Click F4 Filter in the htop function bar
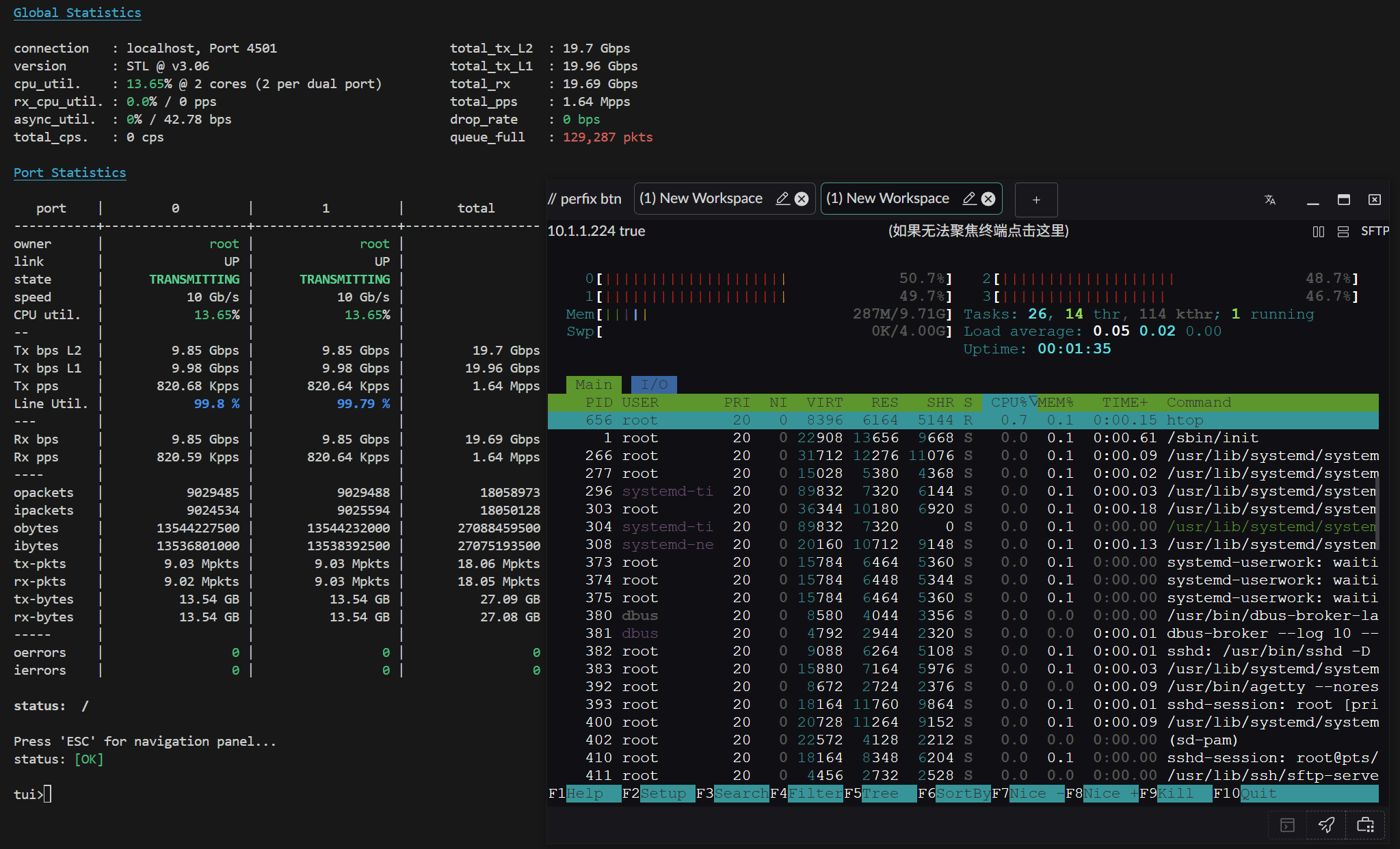The image size is (1400, 849). pyautogui.click(x=806, y=794)
